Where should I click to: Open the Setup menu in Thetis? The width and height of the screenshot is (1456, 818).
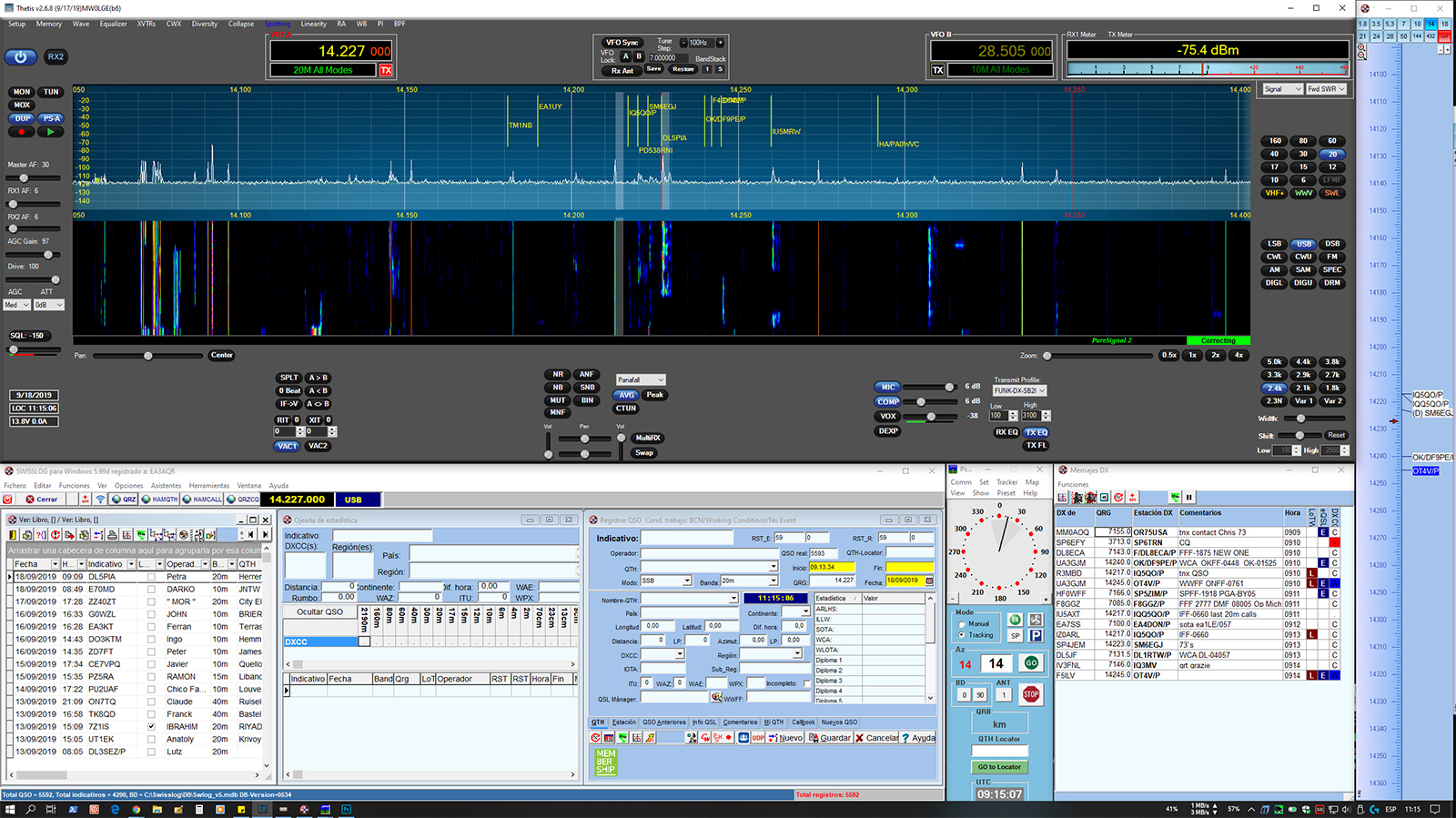[16, 24]
